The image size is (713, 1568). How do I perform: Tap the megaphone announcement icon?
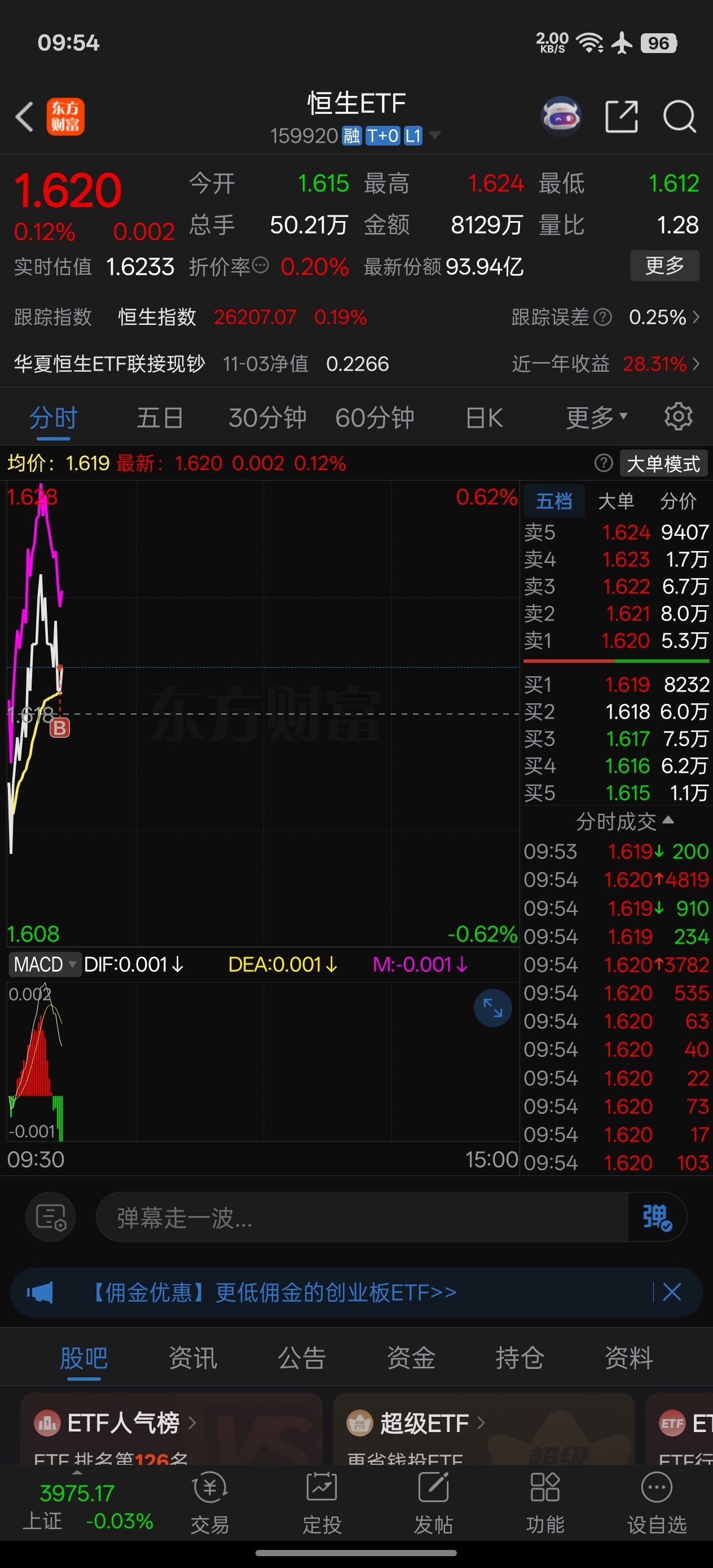point(40,1292)
